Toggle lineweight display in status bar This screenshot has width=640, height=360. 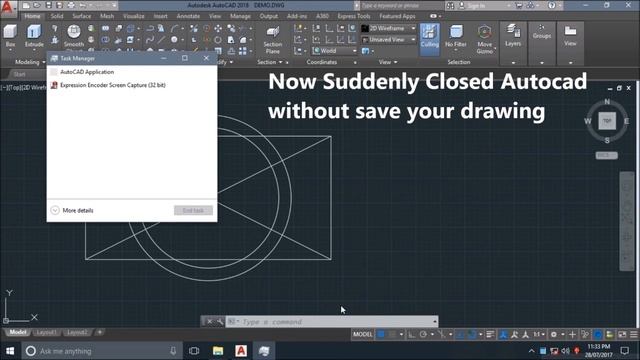tap(490, 334)
